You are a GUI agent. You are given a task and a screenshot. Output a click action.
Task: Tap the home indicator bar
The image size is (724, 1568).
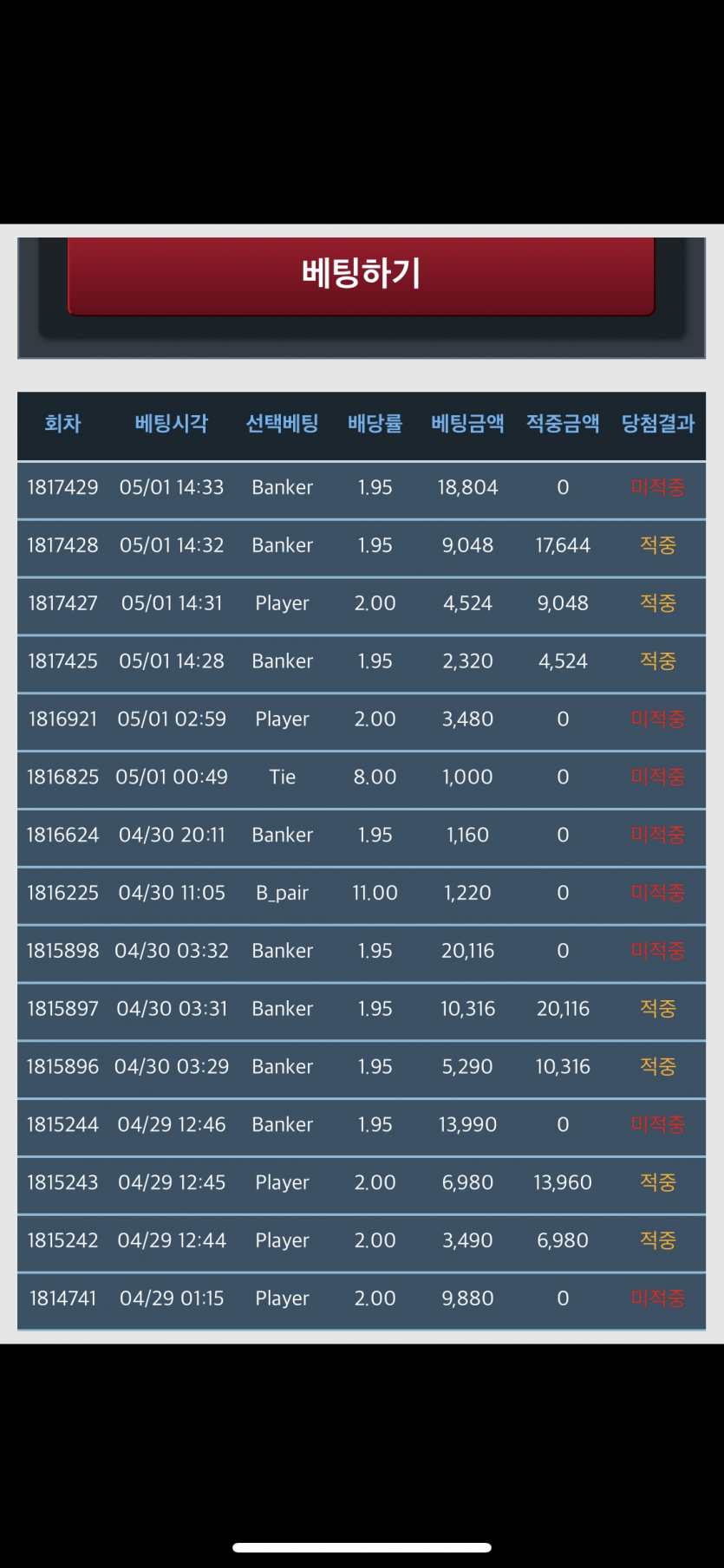pyautogui.click(x=362, y=1547)
